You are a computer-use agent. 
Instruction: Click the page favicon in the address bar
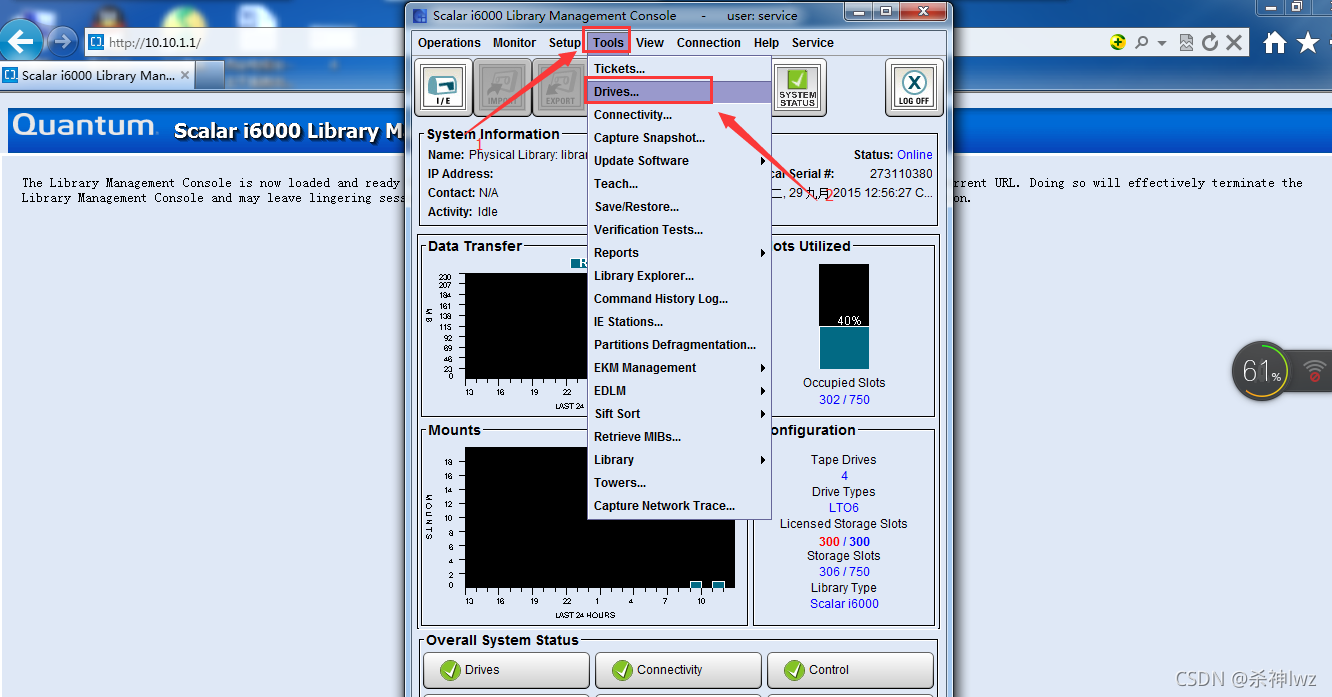point(96,42)
